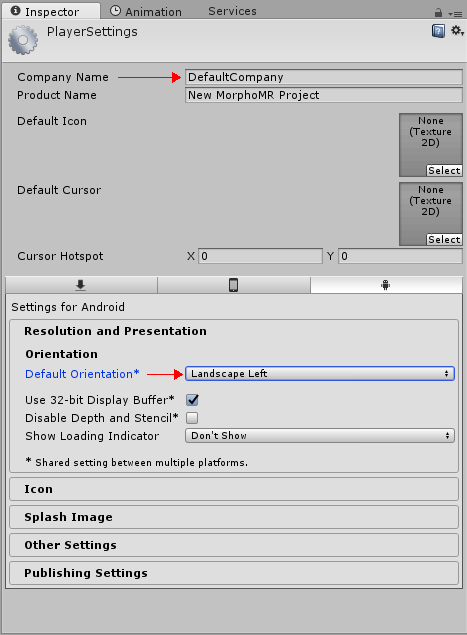This screenshot has height=635, width=467.
Task: Select the standalone download platform tab icon
Action: tap(81, 285)
